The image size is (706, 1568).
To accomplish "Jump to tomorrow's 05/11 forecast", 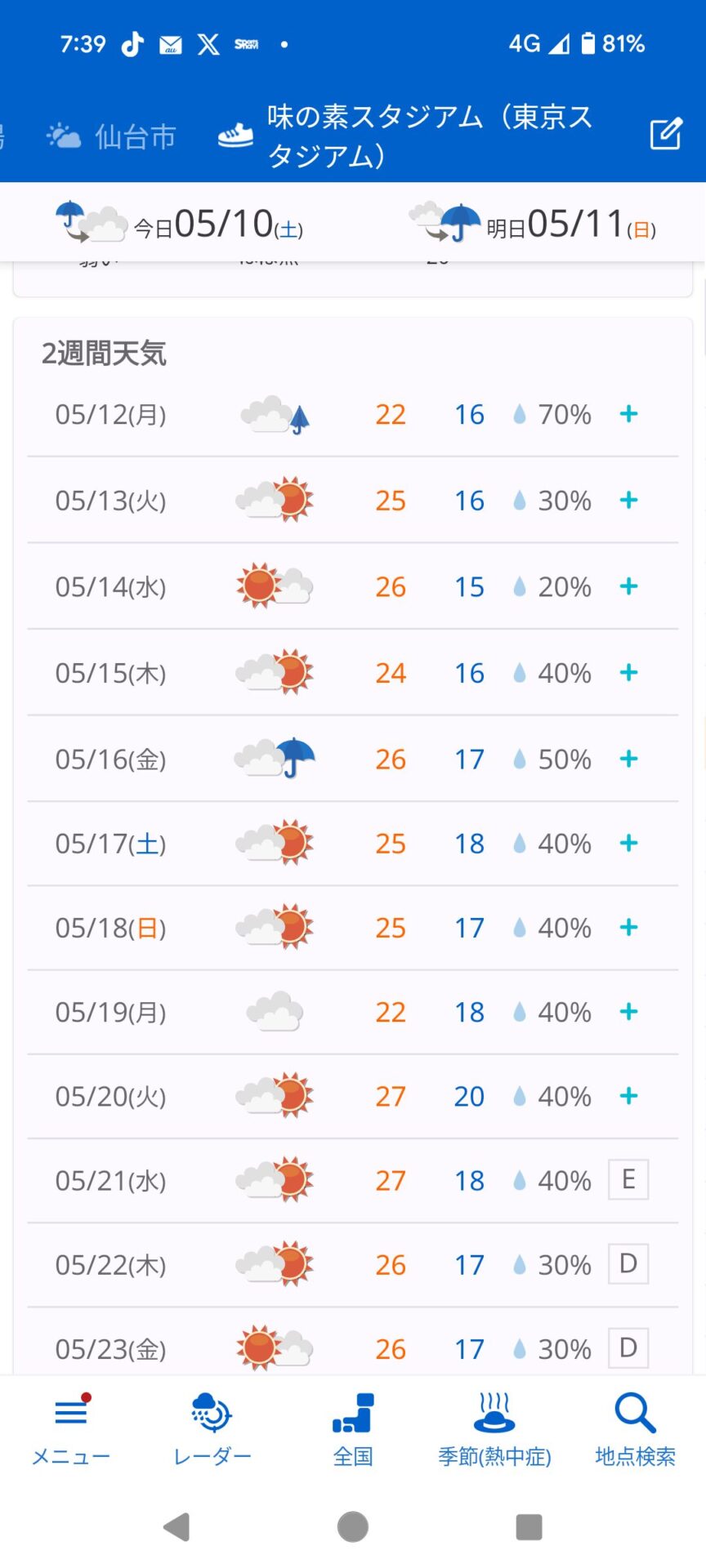I will (x=533, y=224).
